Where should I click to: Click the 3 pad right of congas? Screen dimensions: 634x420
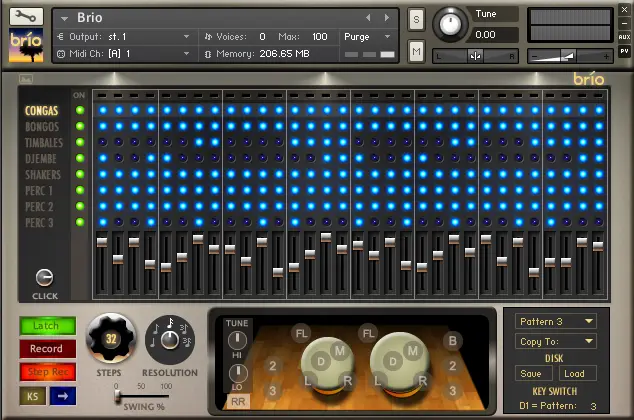pyautogui.click(x=452, y=390)
